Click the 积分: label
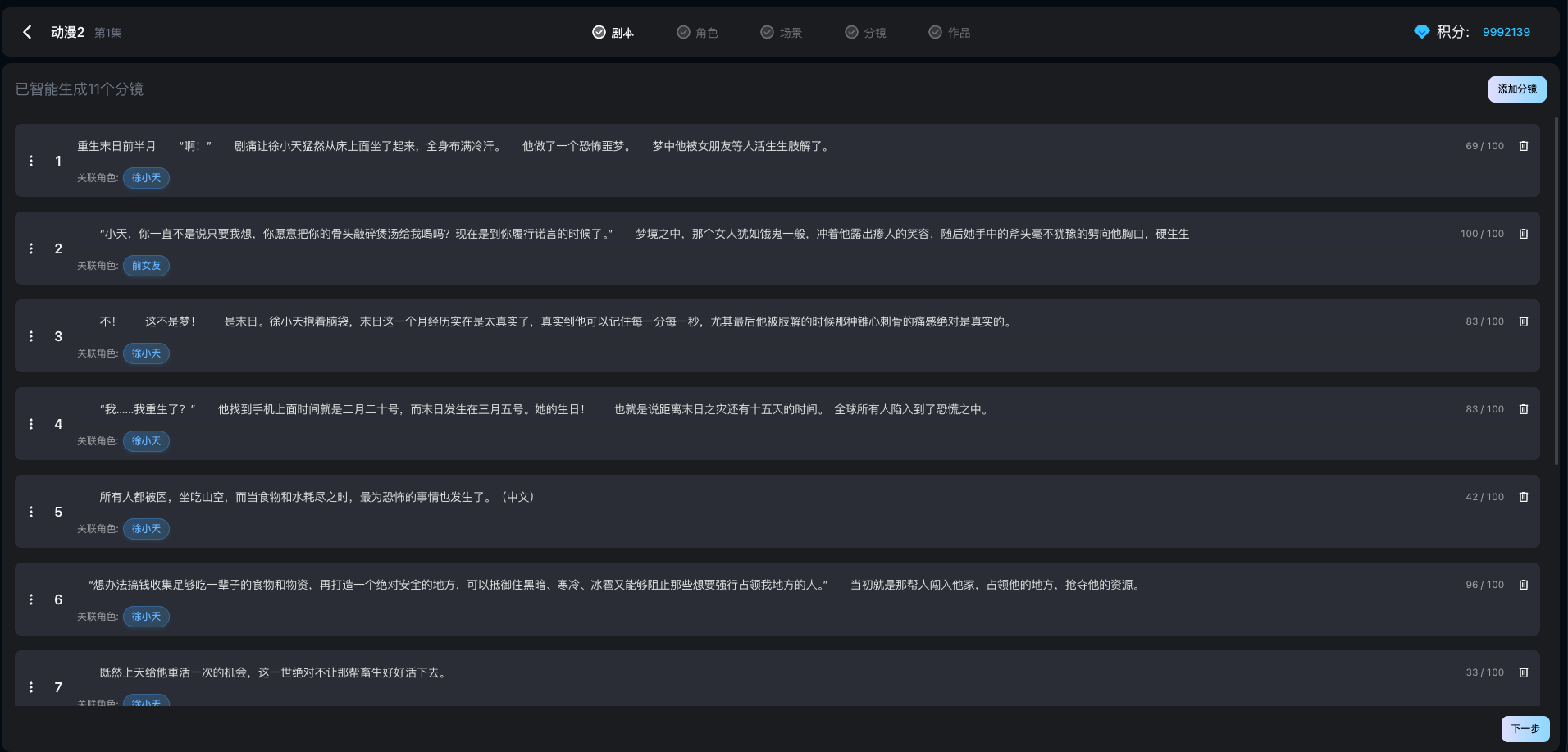Screen dimensions: 1568x752 [x=1452, y=32]
